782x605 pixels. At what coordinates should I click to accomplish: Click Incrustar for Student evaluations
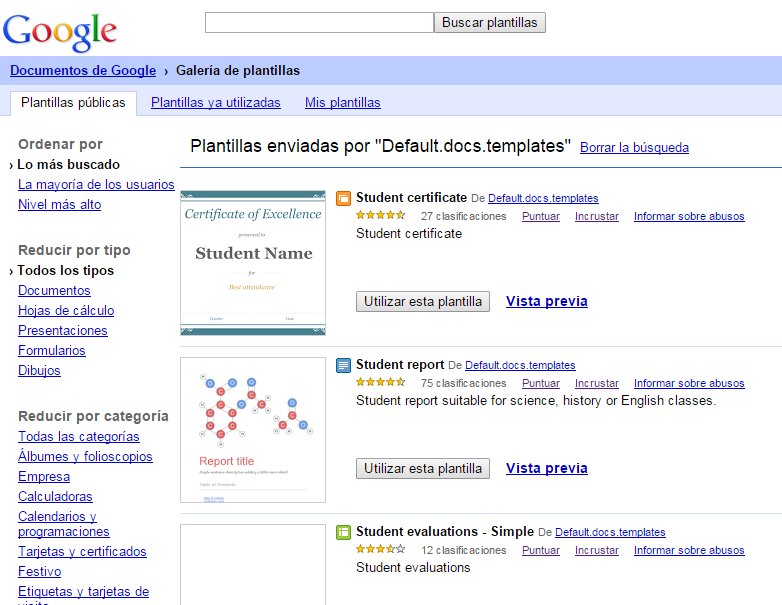[596, 550]
